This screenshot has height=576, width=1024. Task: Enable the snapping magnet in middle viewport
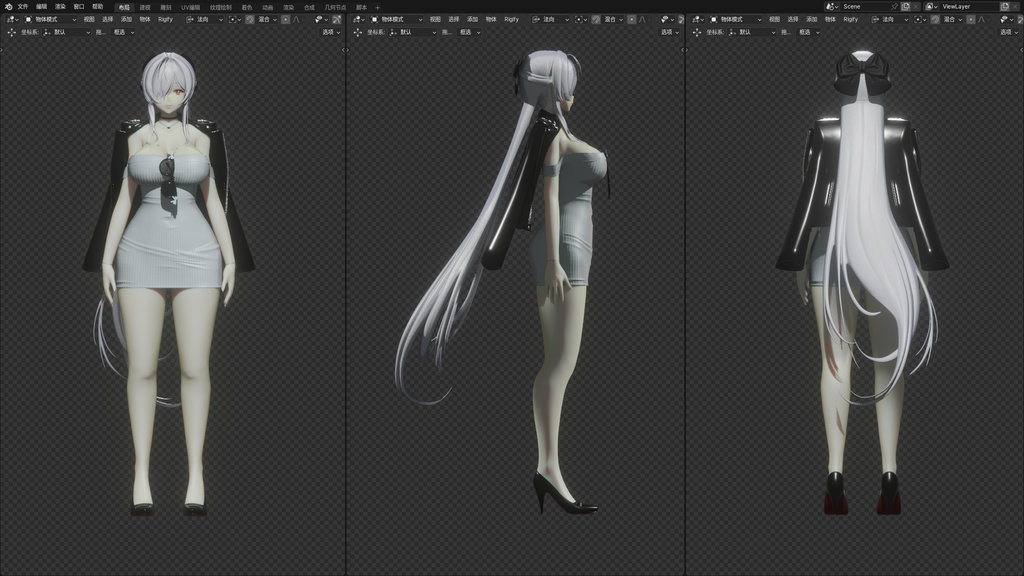point(596,19)
